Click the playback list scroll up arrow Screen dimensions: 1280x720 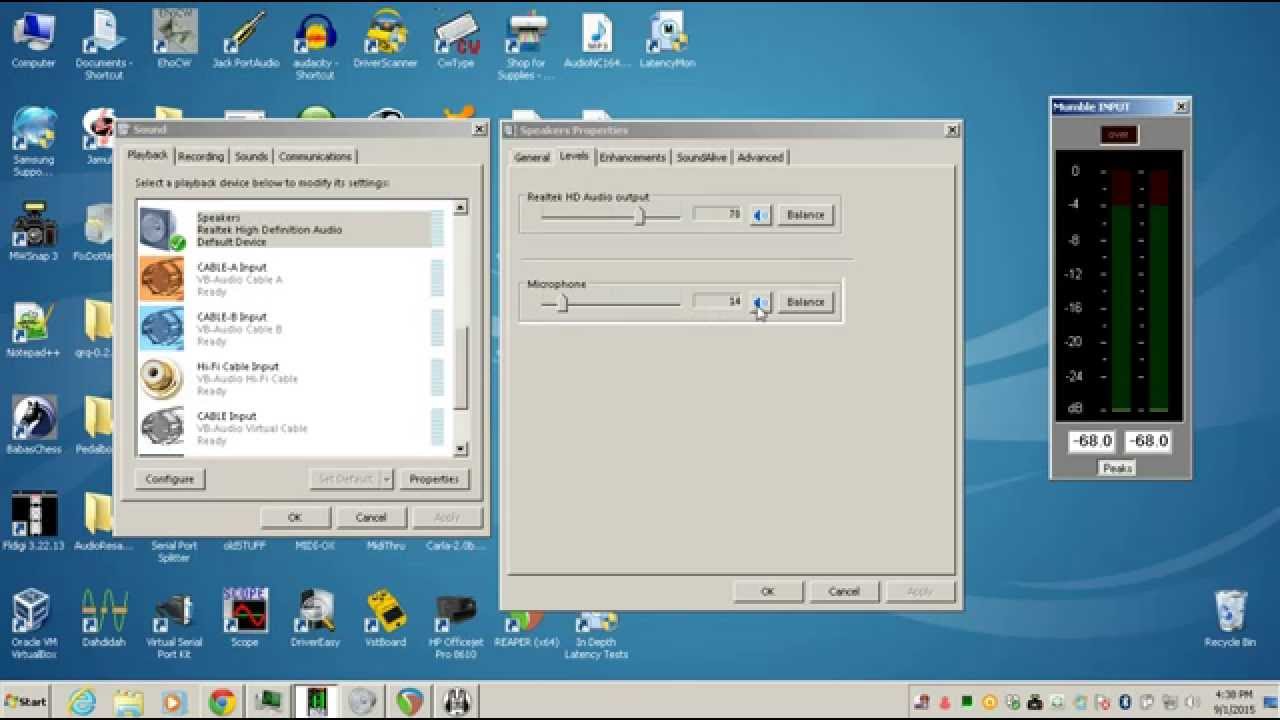click(x=460, y=207)
